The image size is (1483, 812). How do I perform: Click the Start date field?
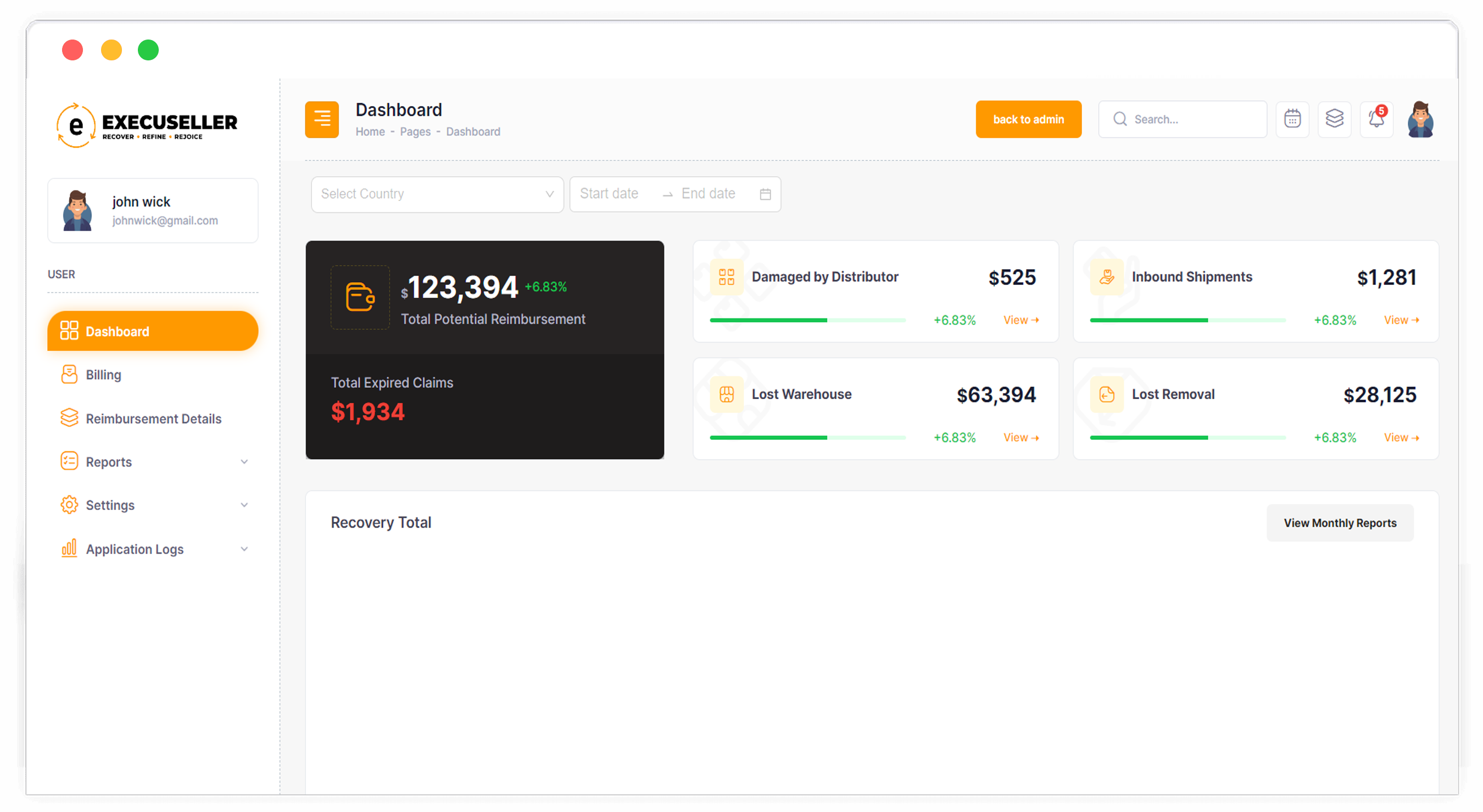[609, 194]
